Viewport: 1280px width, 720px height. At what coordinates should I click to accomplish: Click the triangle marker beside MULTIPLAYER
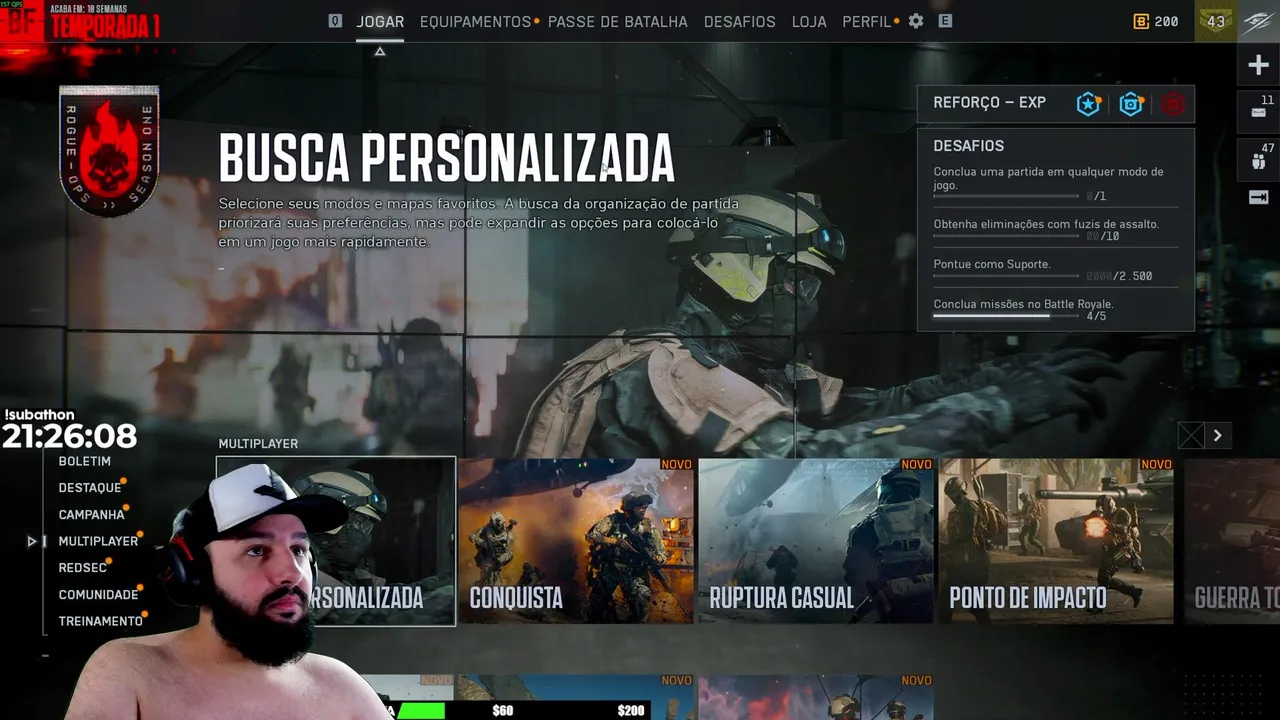click(x=32, y=541)
